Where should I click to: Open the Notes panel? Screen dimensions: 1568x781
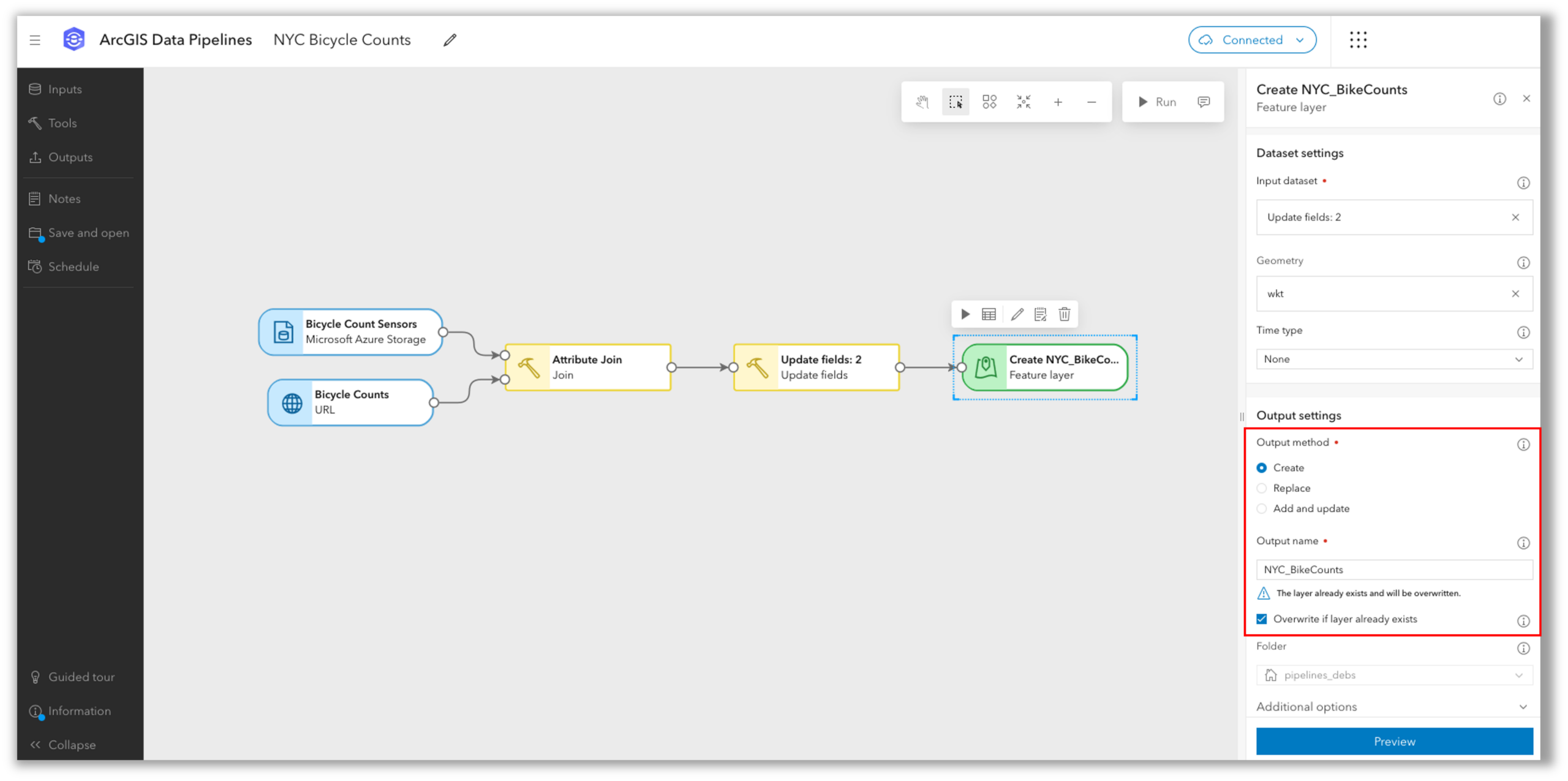pyautogui.click(x=55, y=198)
